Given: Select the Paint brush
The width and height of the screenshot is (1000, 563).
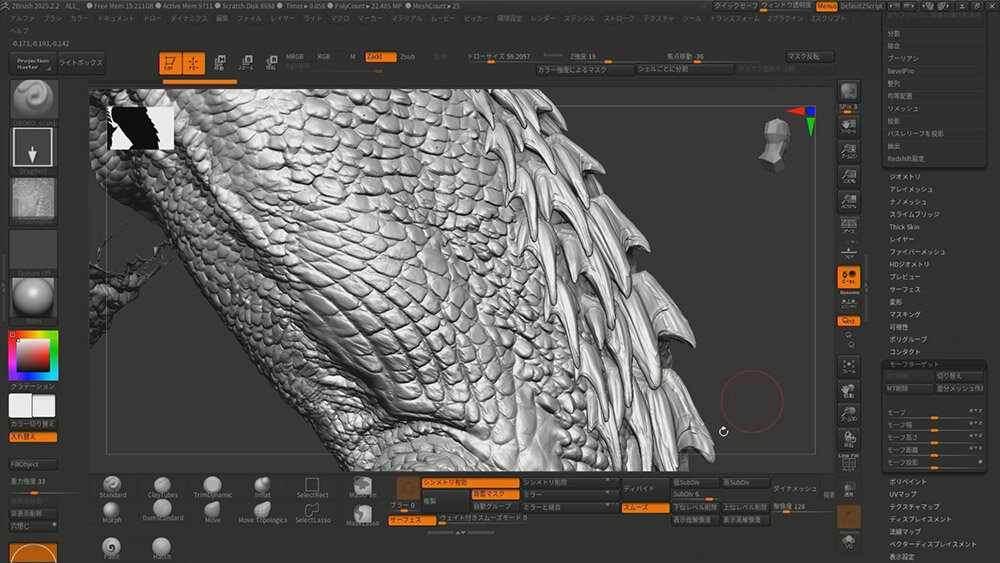Looking at the screenshot, I should point(112,548).
